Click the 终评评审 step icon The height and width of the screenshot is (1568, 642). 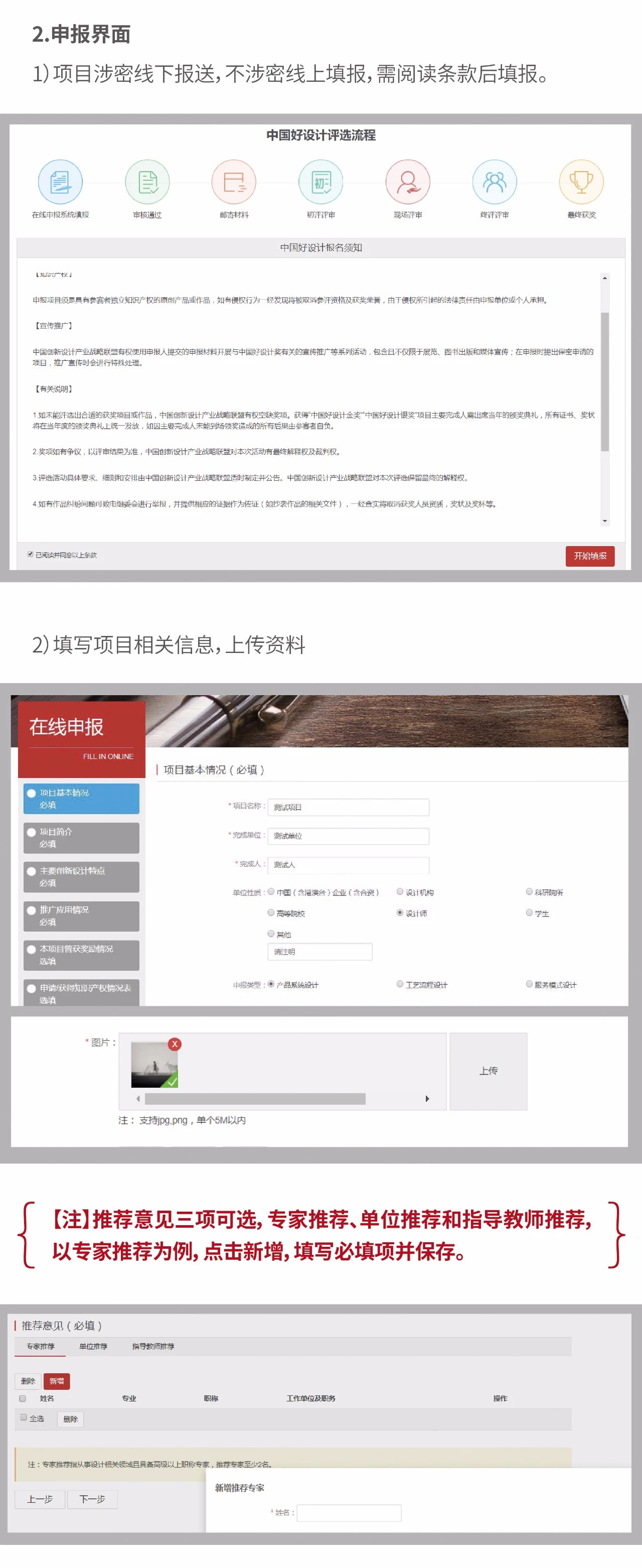[x=495, y=181]
